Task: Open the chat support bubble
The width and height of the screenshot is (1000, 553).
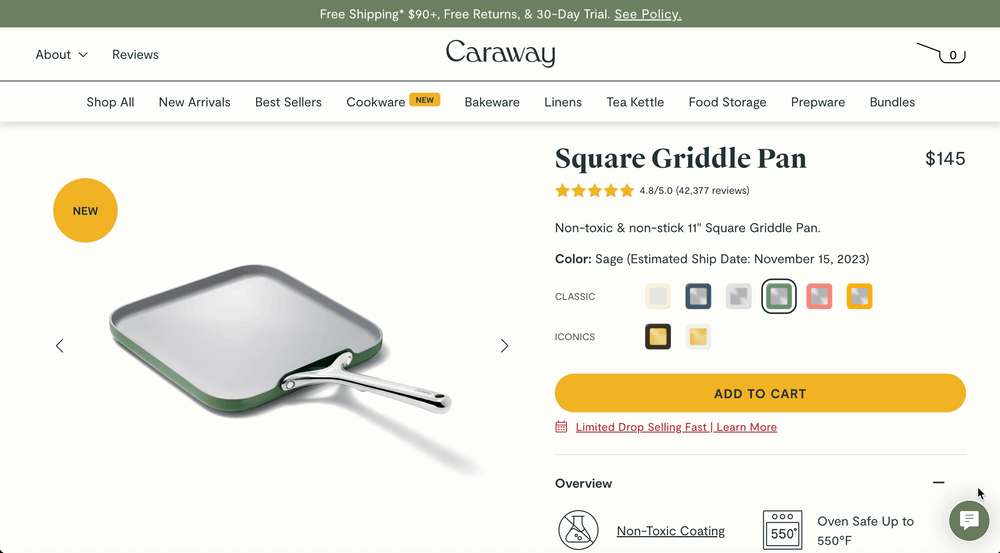Action: (x=969, y=520)
